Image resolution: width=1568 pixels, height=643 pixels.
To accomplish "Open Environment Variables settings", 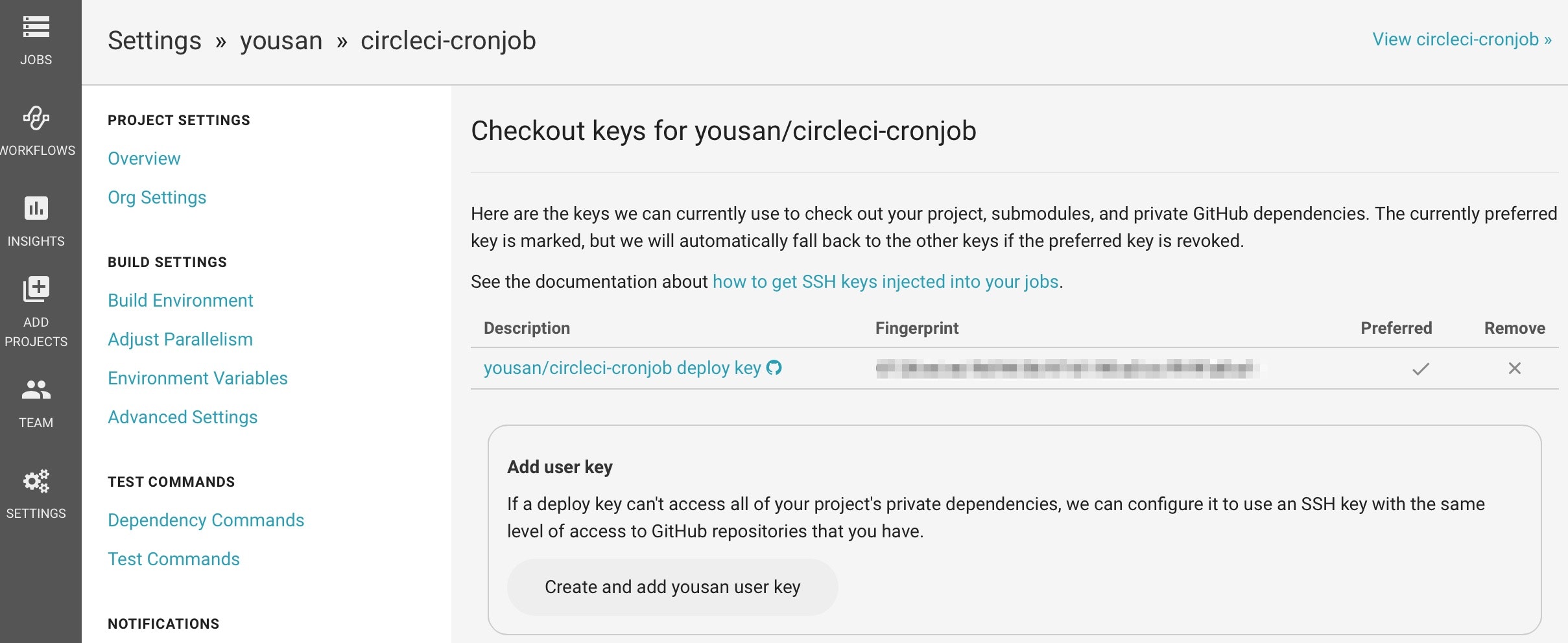I will pyautogui.click(x=198, y=379).
